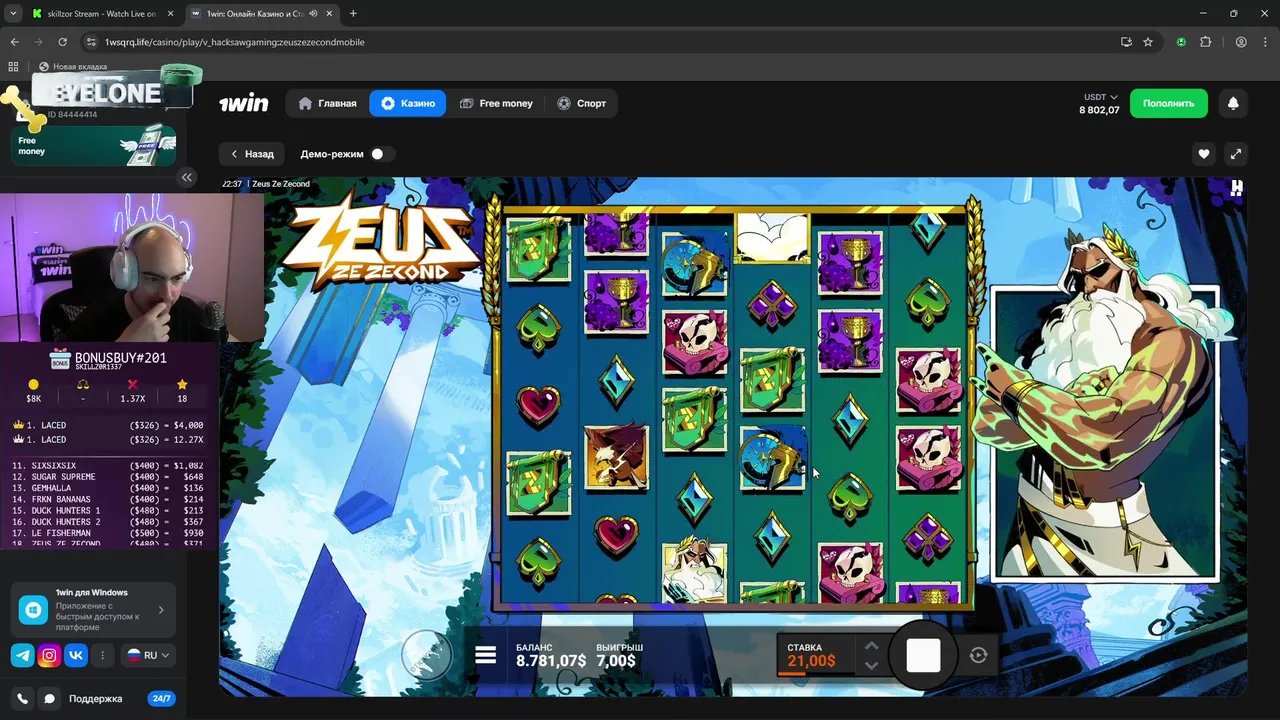Expand game to fullscreen
The image size is (1280, 720).
coord(1236,154)
